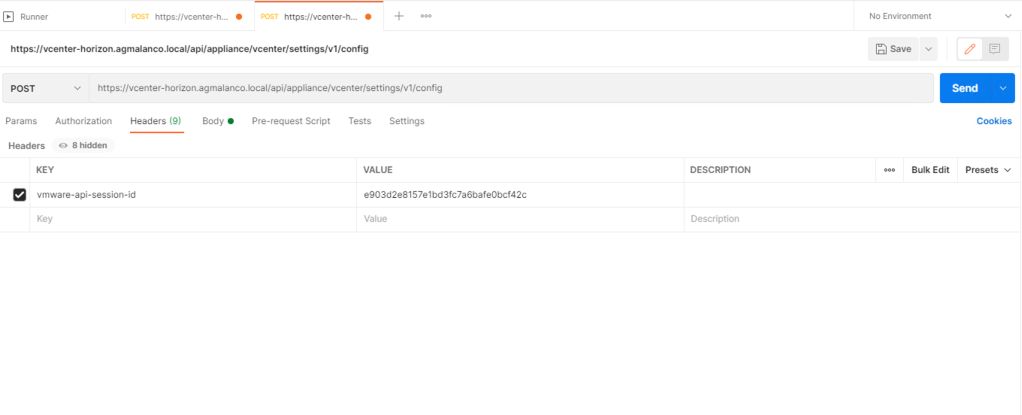Open the tab options ellipsis menu
The image size is (1022, 415).
pyautogui.click(x=426, y=16)
